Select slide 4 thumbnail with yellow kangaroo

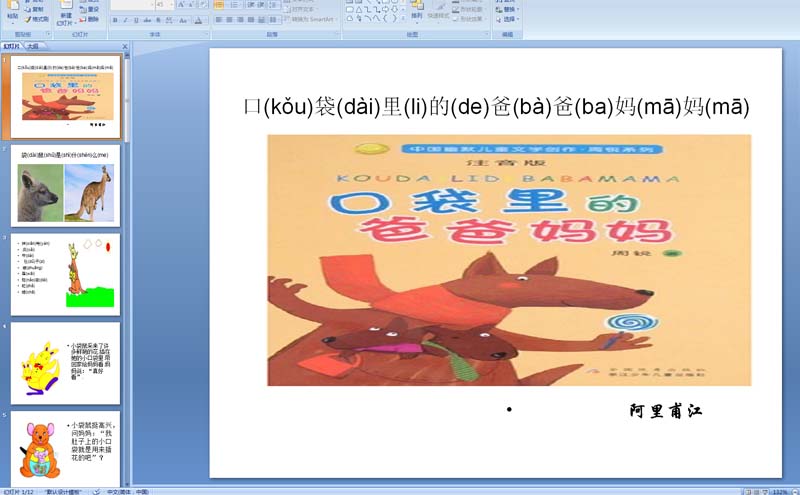click(x=65, y=363)
